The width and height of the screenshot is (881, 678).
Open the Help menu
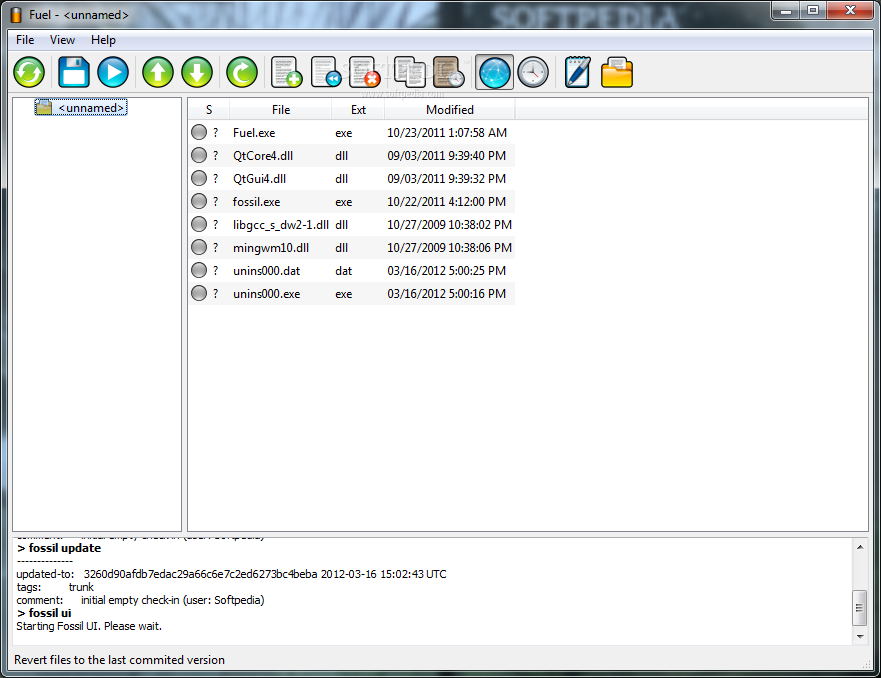click(x=103, y=40)
